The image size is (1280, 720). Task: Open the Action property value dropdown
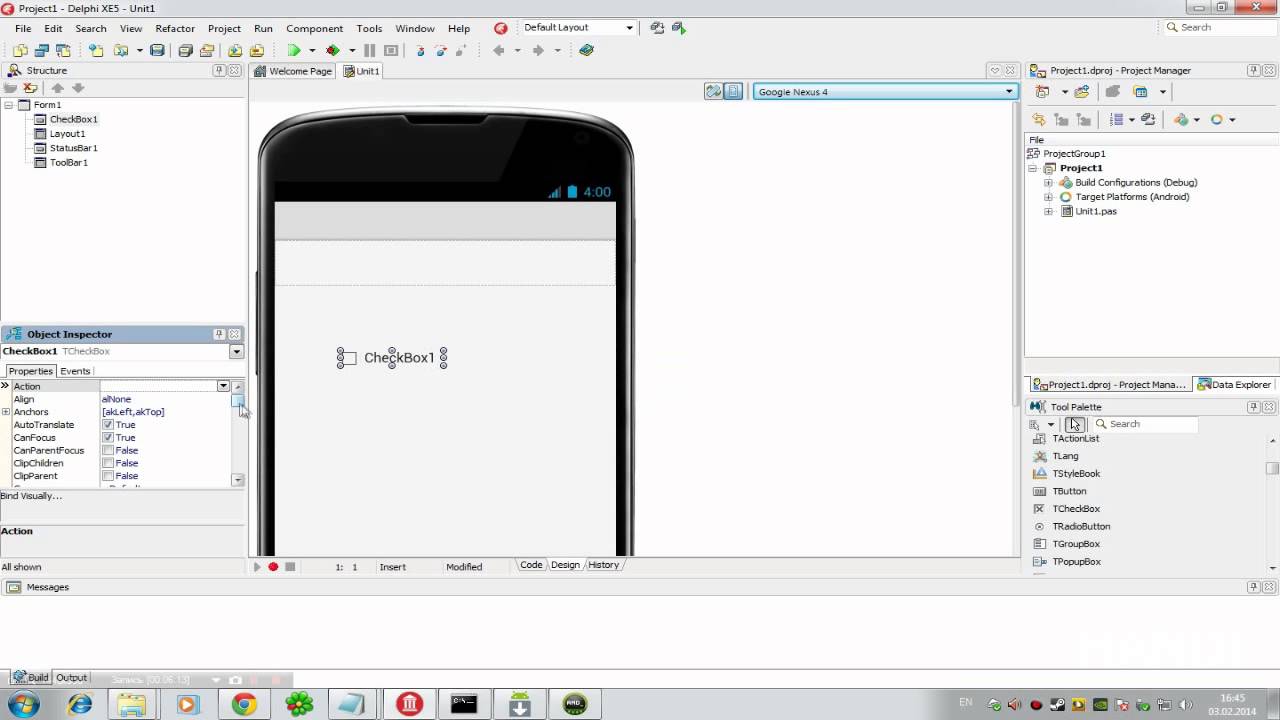(223, 386)
